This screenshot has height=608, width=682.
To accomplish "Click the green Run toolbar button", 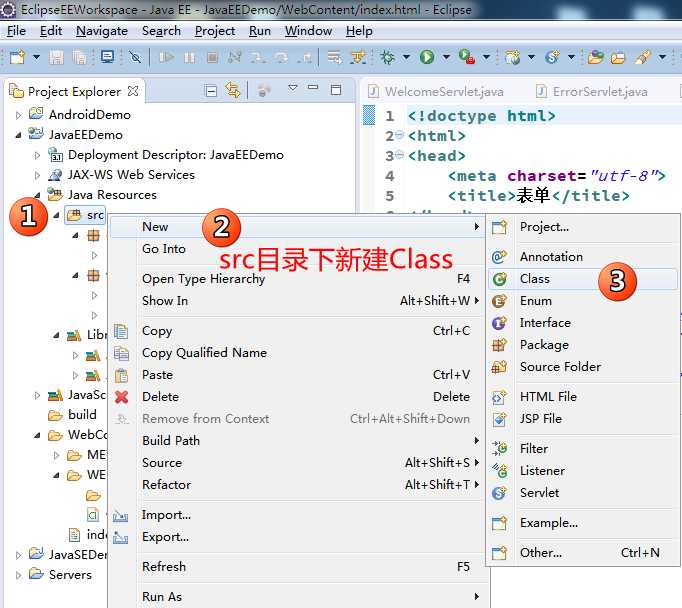I will tap(427, 57).
